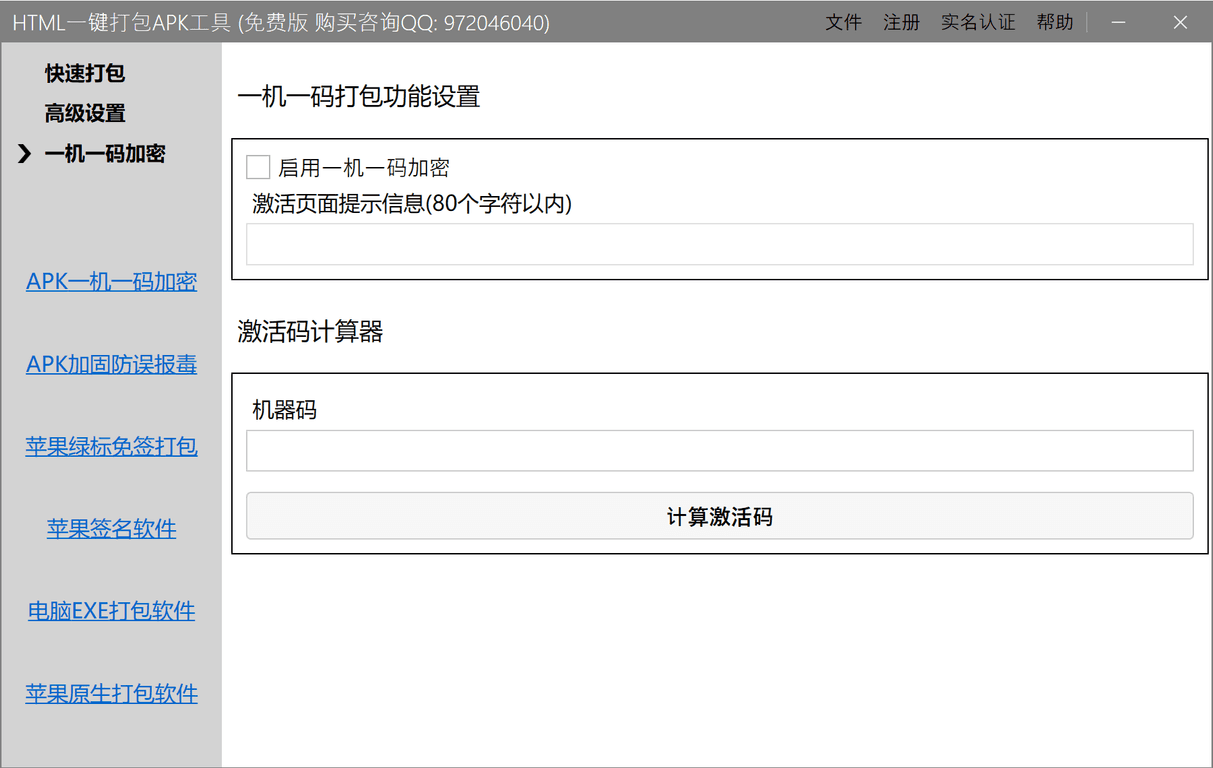Click the window minimize control

(x=1119, y=22)
